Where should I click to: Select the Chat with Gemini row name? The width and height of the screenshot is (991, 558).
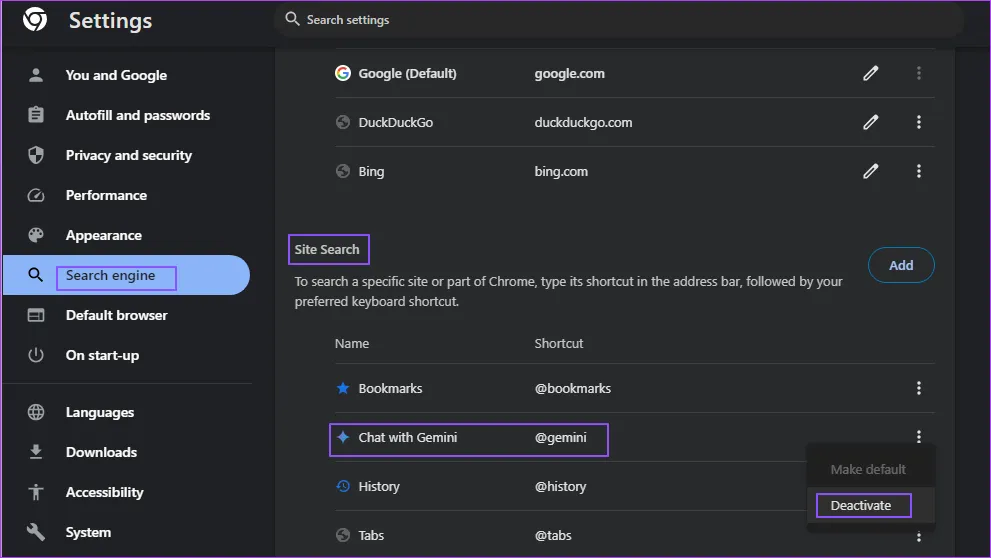(408, 437)
